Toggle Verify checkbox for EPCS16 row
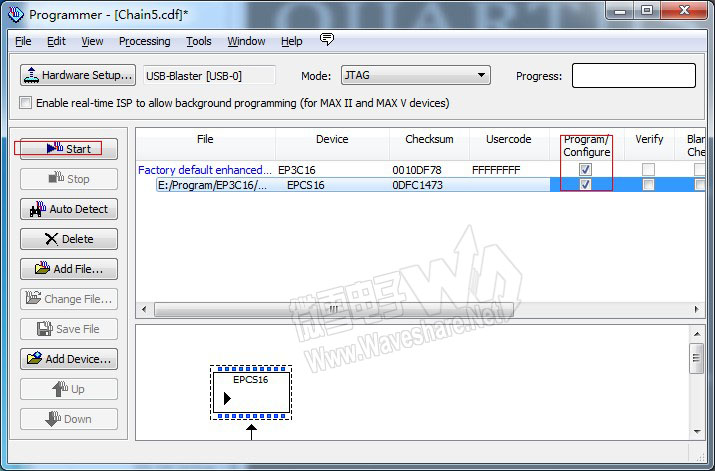This screenshot has width=715, height=471. click(648, 185)
